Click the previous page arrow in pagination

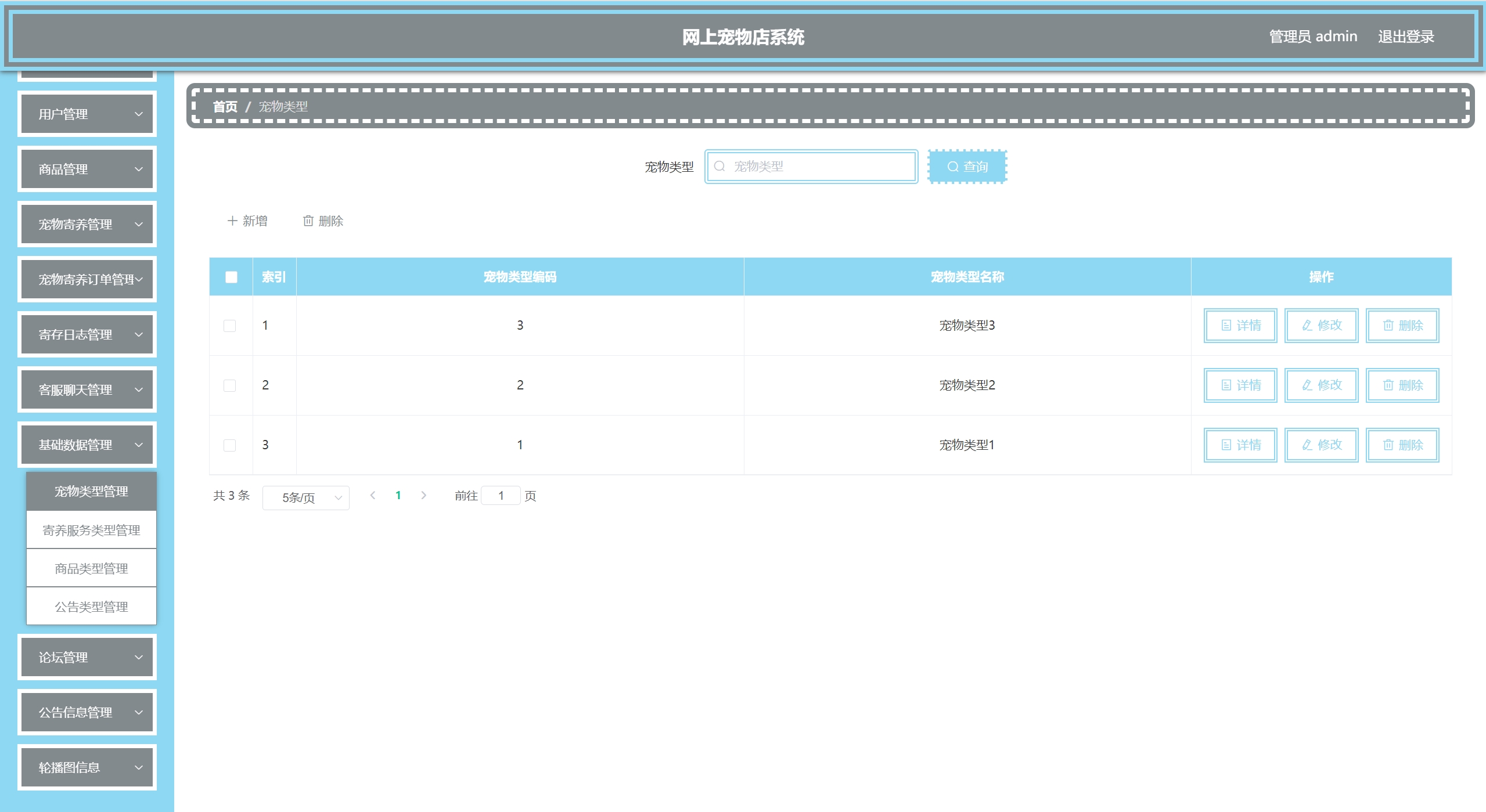coord(373,495)
